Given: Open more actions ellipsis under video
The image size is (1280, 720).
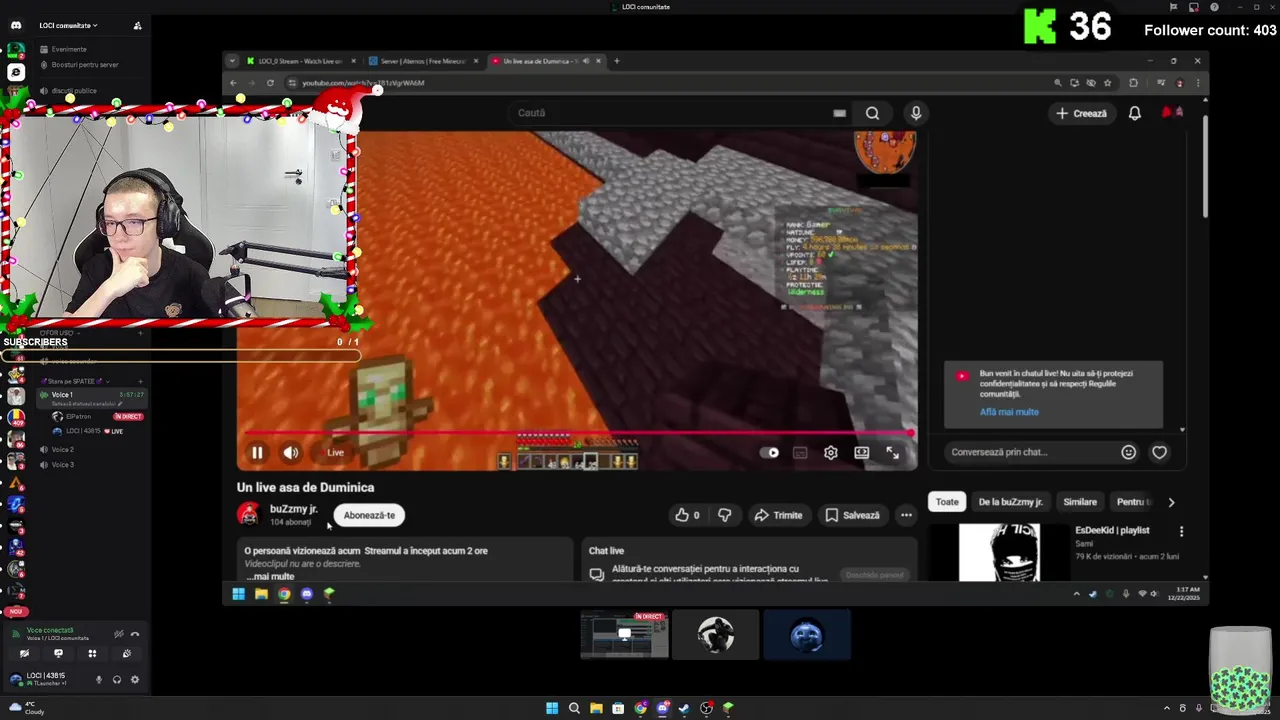Looking at the screenshot, I should (906, 515).
